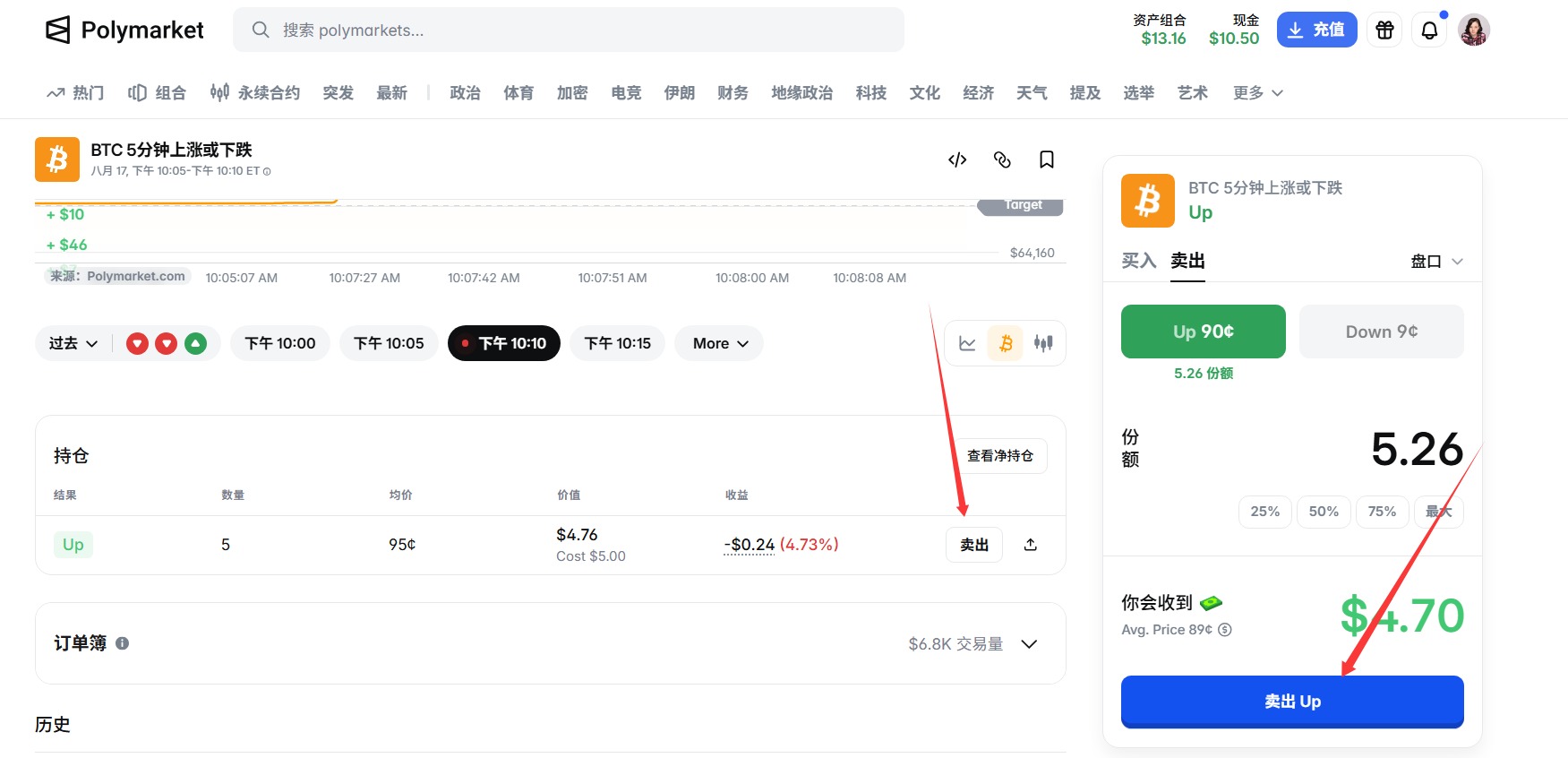Click the Avg. Price info icon
This screenshot has height=758, width=1568.
(1225, 630)
